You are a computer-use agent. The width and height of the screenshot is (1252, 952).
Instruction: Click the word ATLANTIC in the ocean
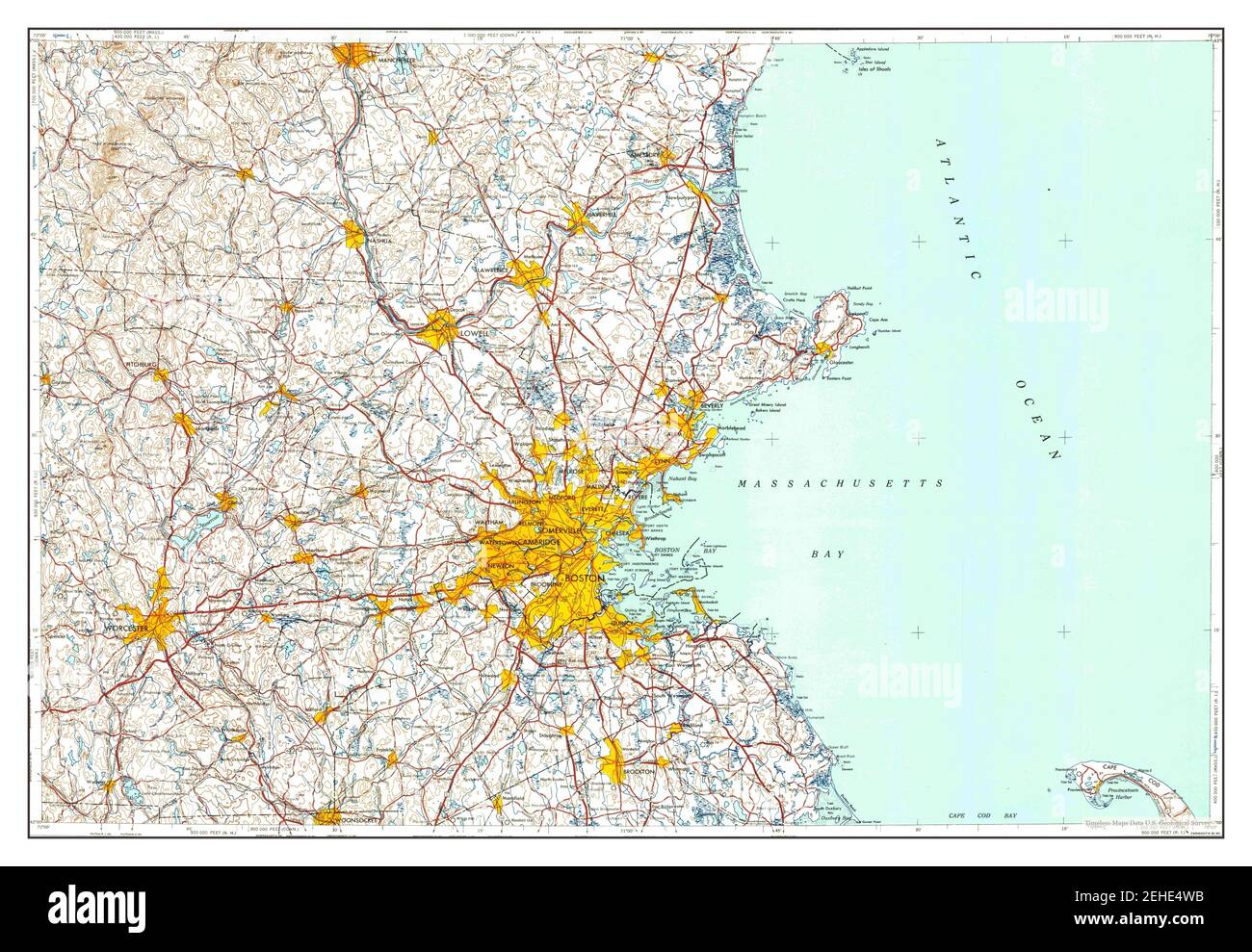click(960, 209)
